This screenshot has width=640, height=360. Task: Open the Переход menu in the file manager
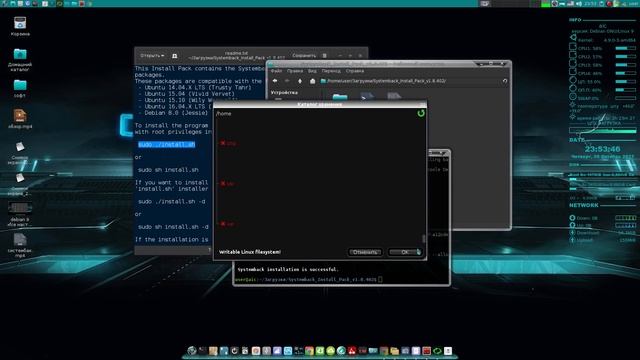coord(331,71)
